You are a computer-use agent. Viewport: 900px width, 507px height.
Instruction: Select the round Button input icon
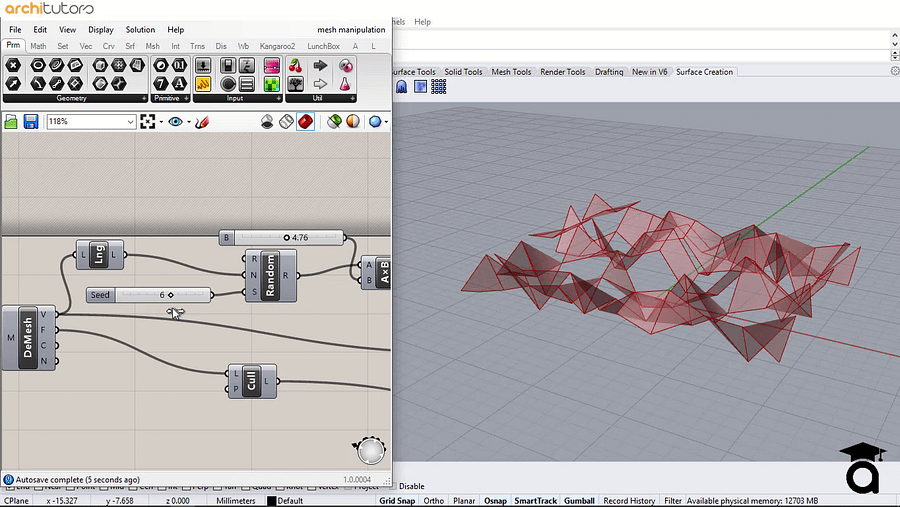pyautogui.click(x=228, y=84)
